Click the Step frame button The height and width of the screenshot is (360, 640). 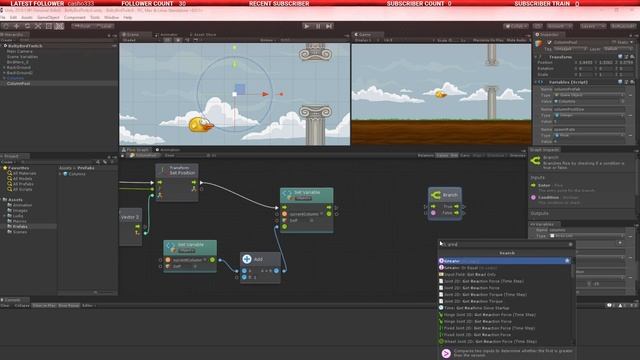[329, 26]
